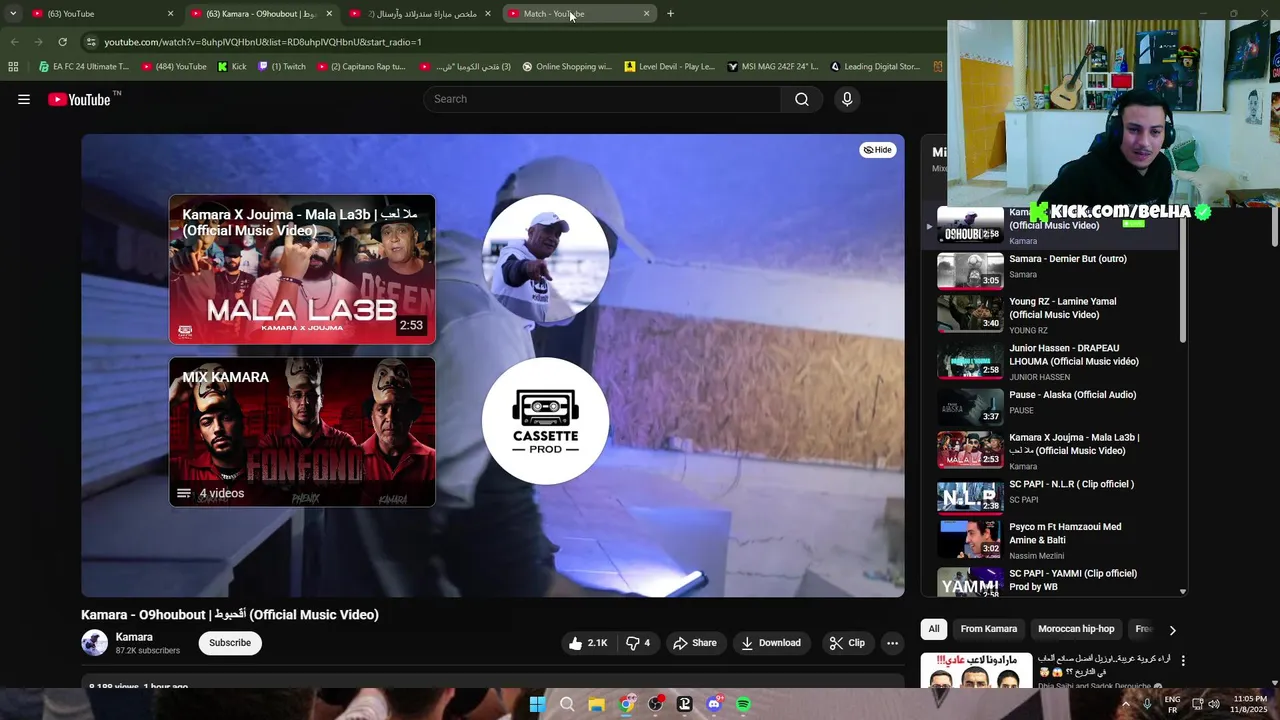Screen dimensions: 1280x720
Task: Click the Cassette Prod circle on end screen
Action: (x=545, y=421)
